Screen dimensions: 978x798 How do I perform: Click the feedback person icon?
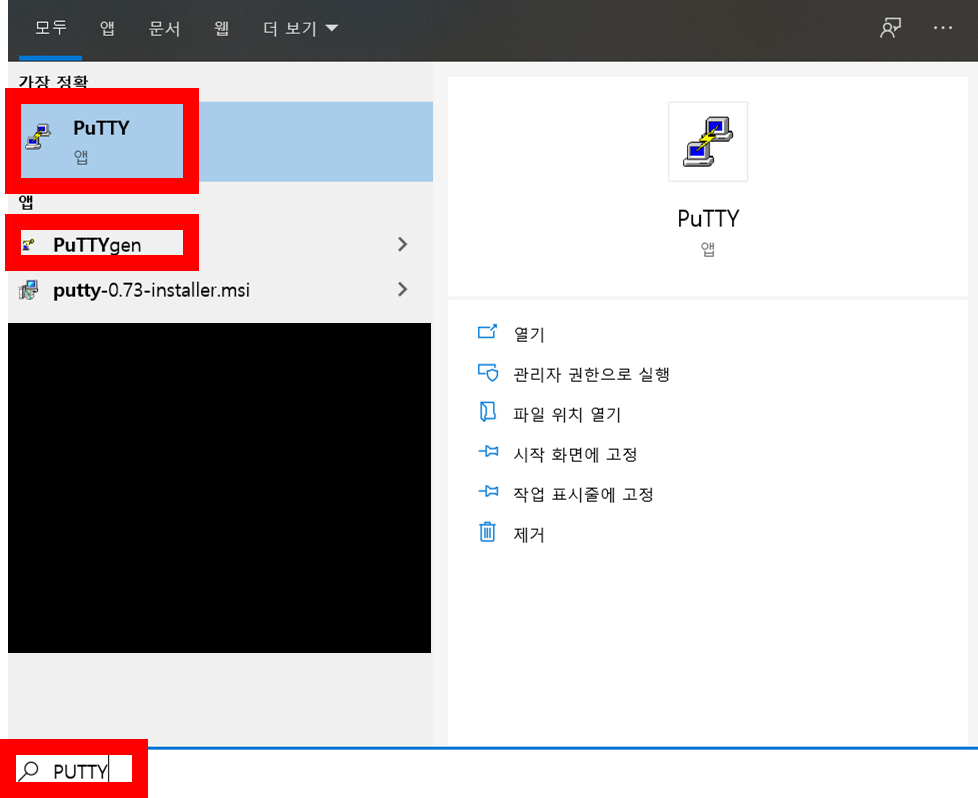891,27
